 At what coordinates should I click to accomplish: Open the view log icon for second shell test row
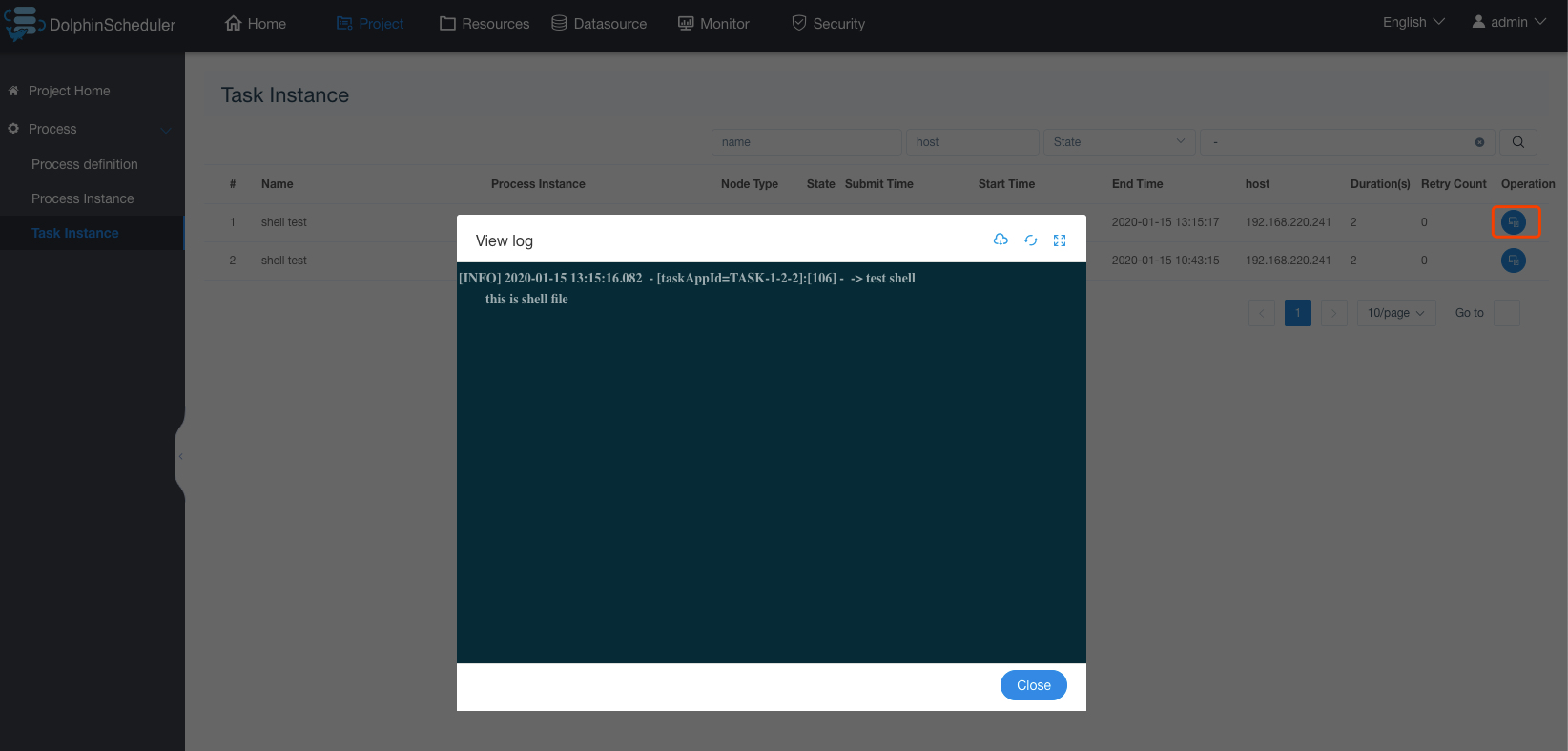(1514, 261)
